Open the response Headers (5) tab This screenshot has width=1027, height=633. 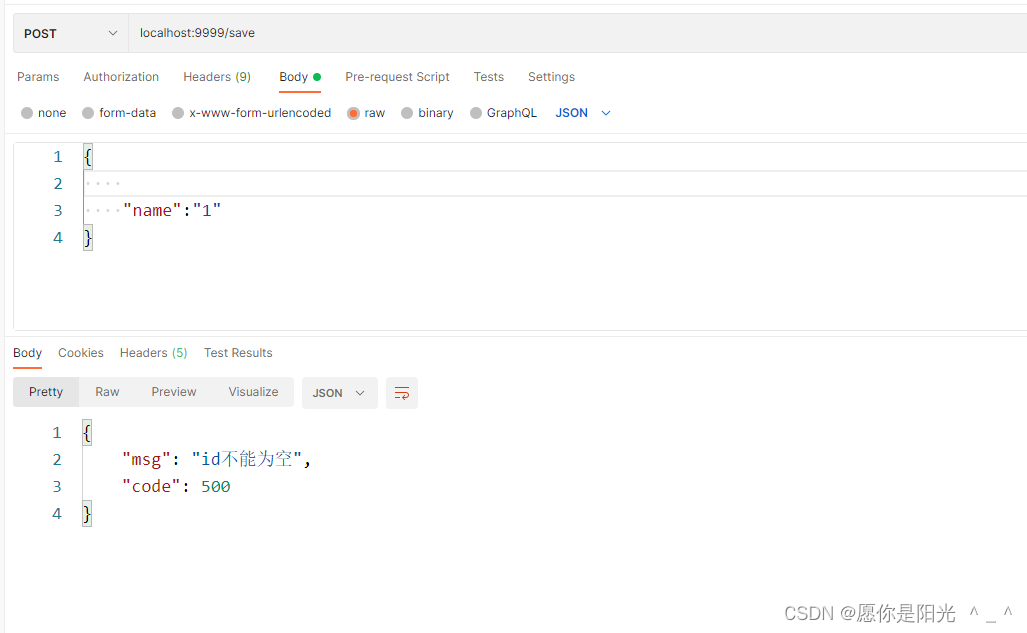[153, 353]
